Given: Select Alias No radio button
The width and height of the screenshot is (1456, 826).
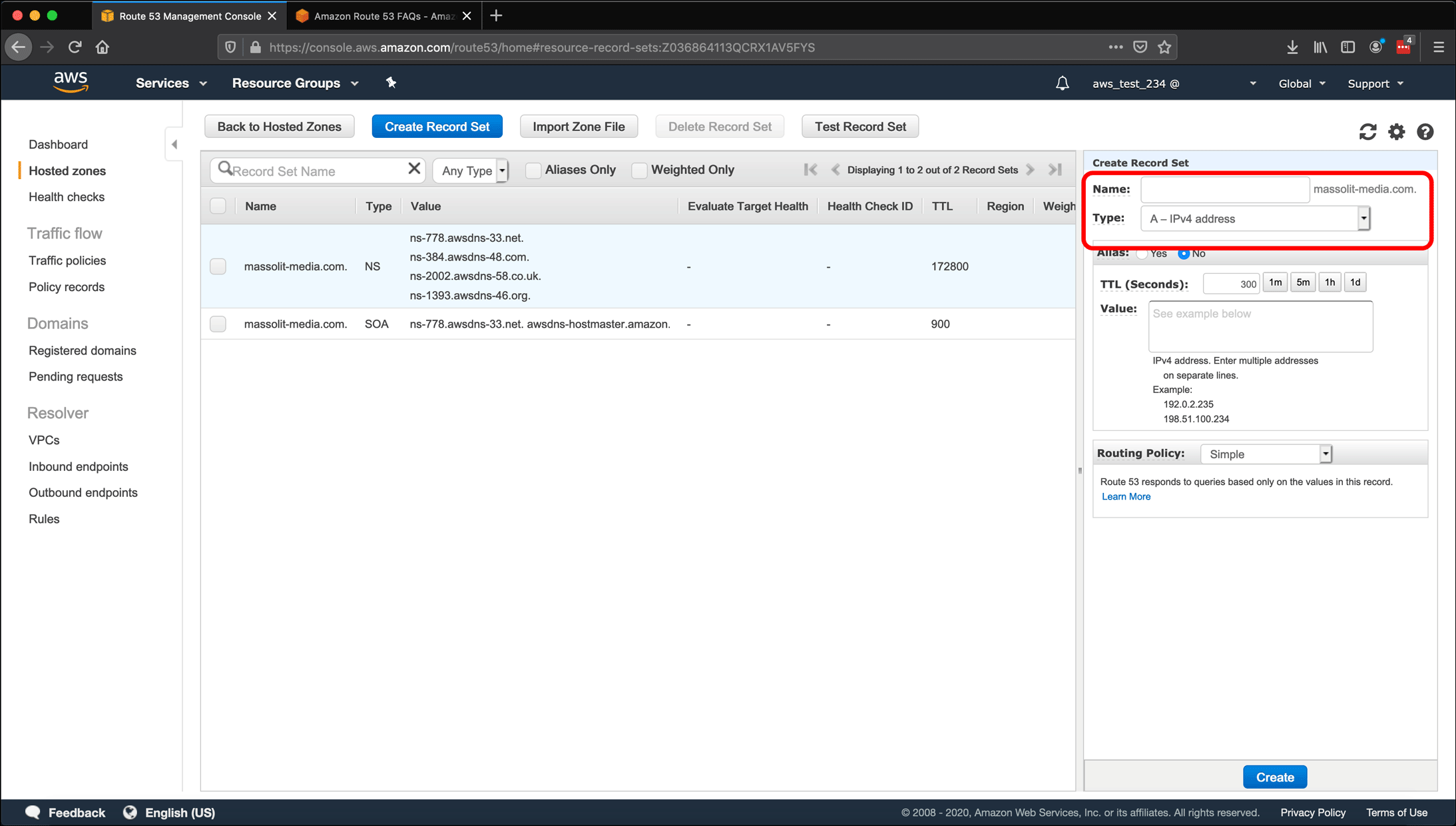Looking at the screenshot, I should click(1184, 254).
